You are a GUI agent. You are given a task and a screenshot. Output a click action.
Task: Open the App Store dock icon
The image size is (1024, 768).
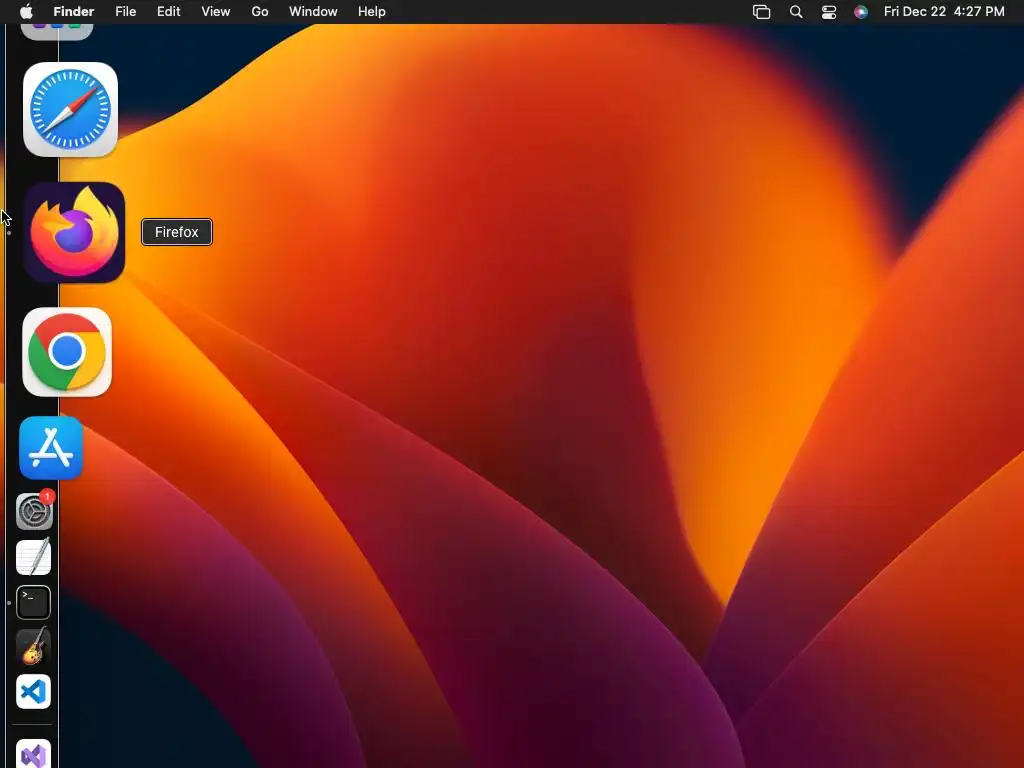[51, 448]
